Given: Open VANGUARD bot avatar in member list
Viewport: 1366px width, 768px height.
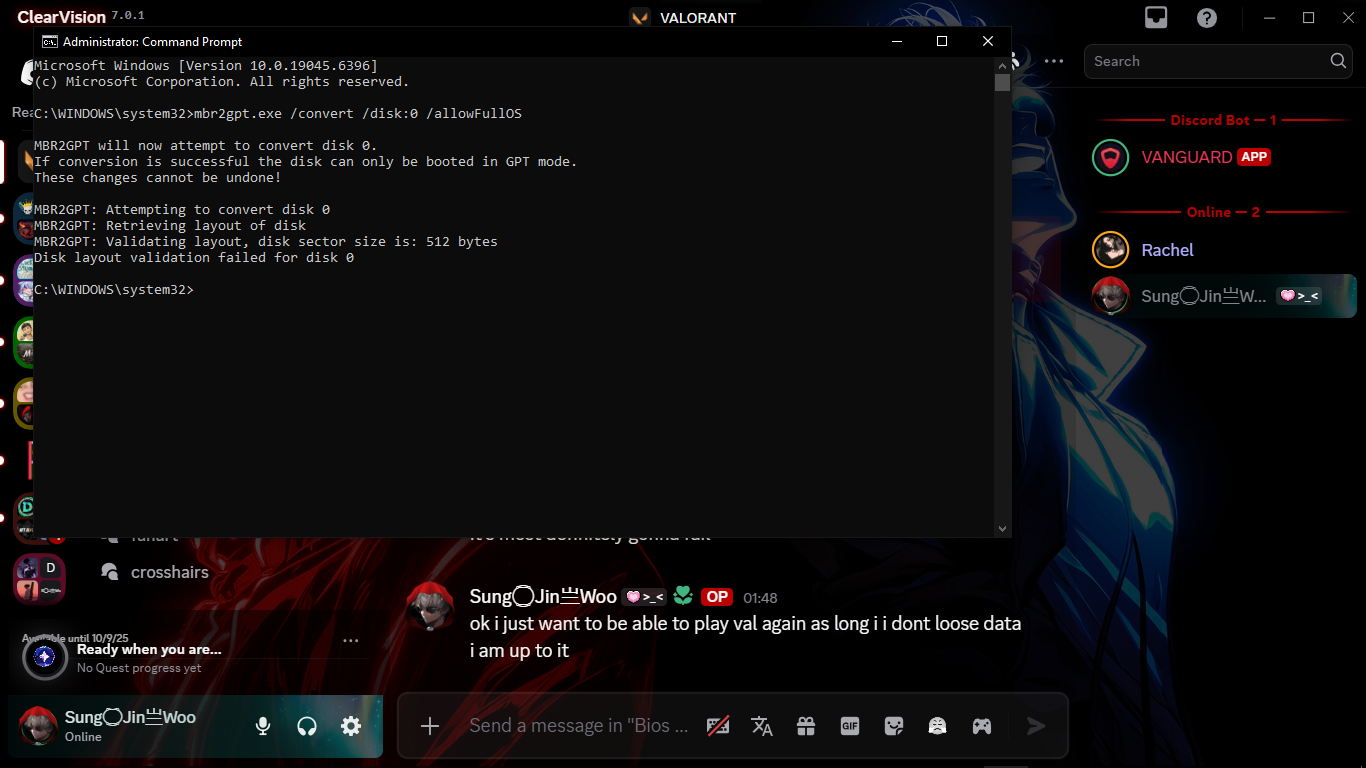Looking at the screenshot, I should click(x=1110, y=157).
